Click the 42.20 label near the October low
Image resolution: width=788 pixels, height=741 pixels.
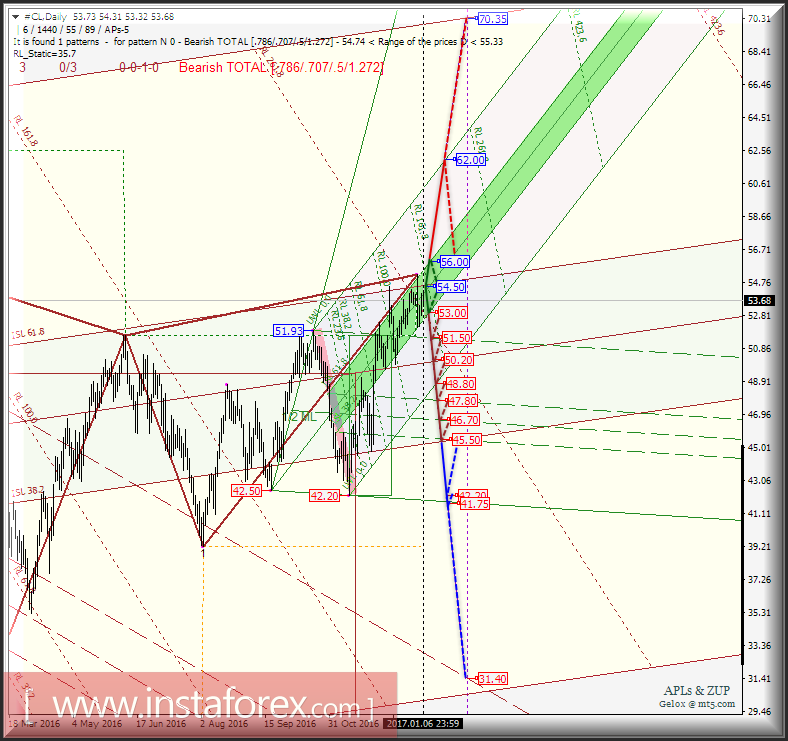[x=325, y=496]
